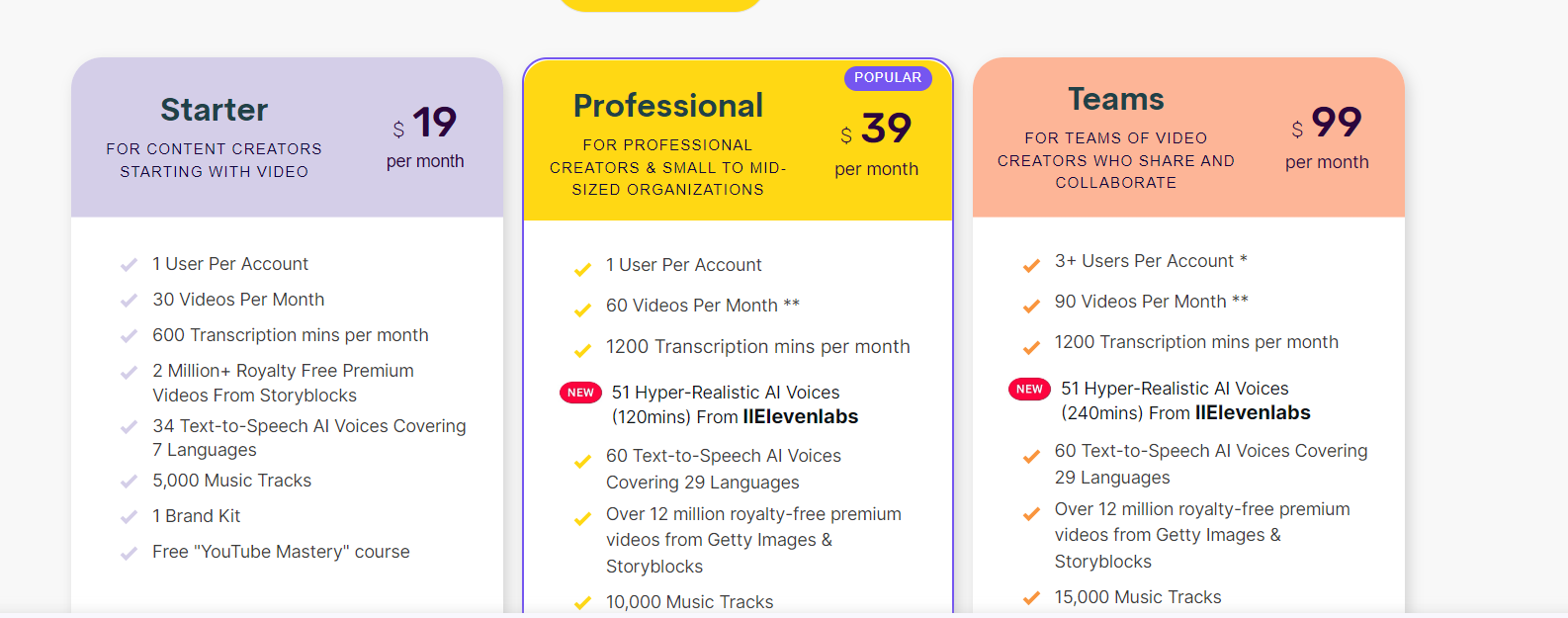
Task: Click the NEW badge in Teams plan
Action: [x=1029, y=389]
